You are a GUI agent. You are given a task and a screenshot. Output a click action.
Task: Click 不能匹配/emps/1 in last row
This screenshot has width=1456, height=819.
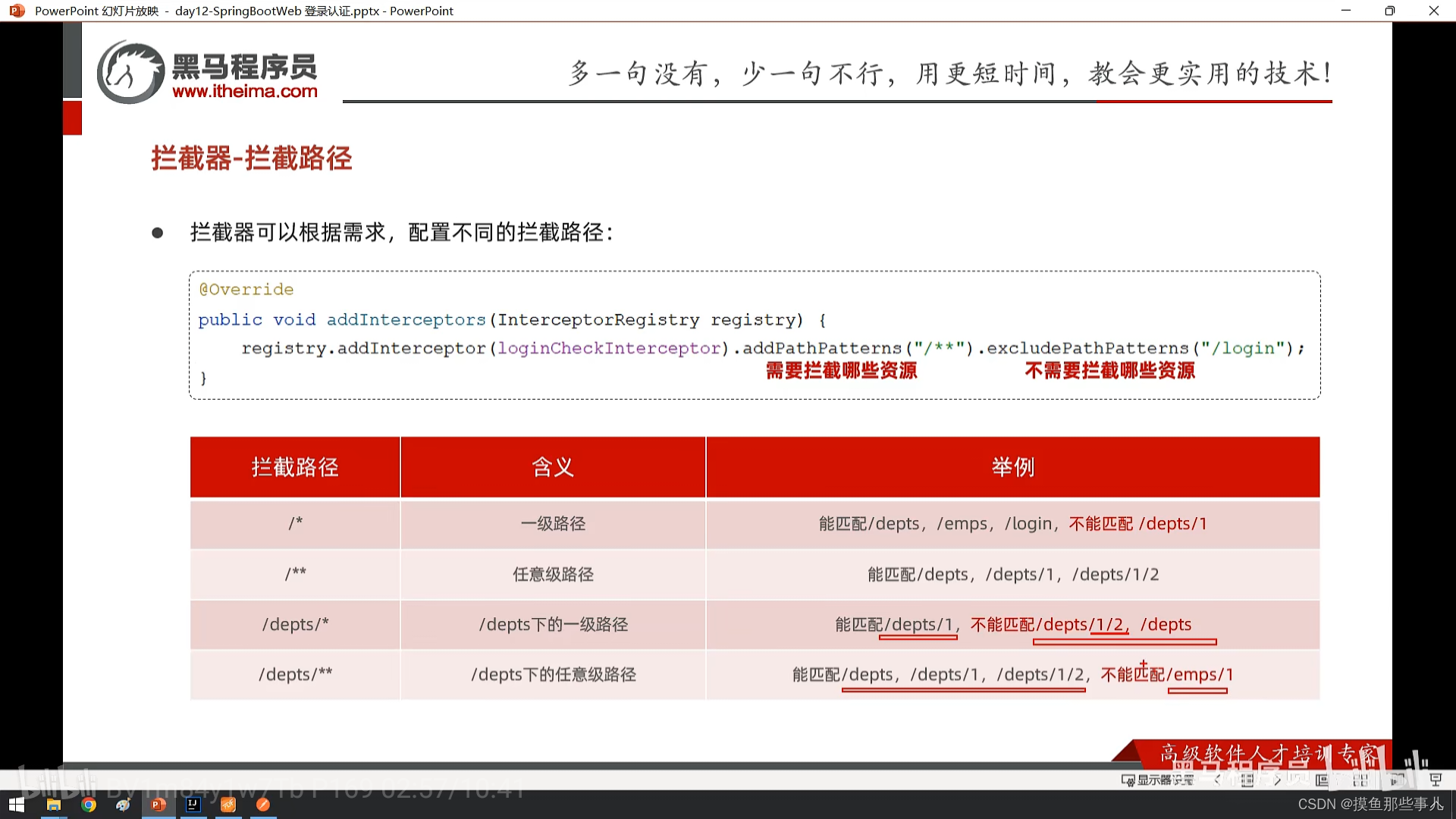(x=1167, y=674)
